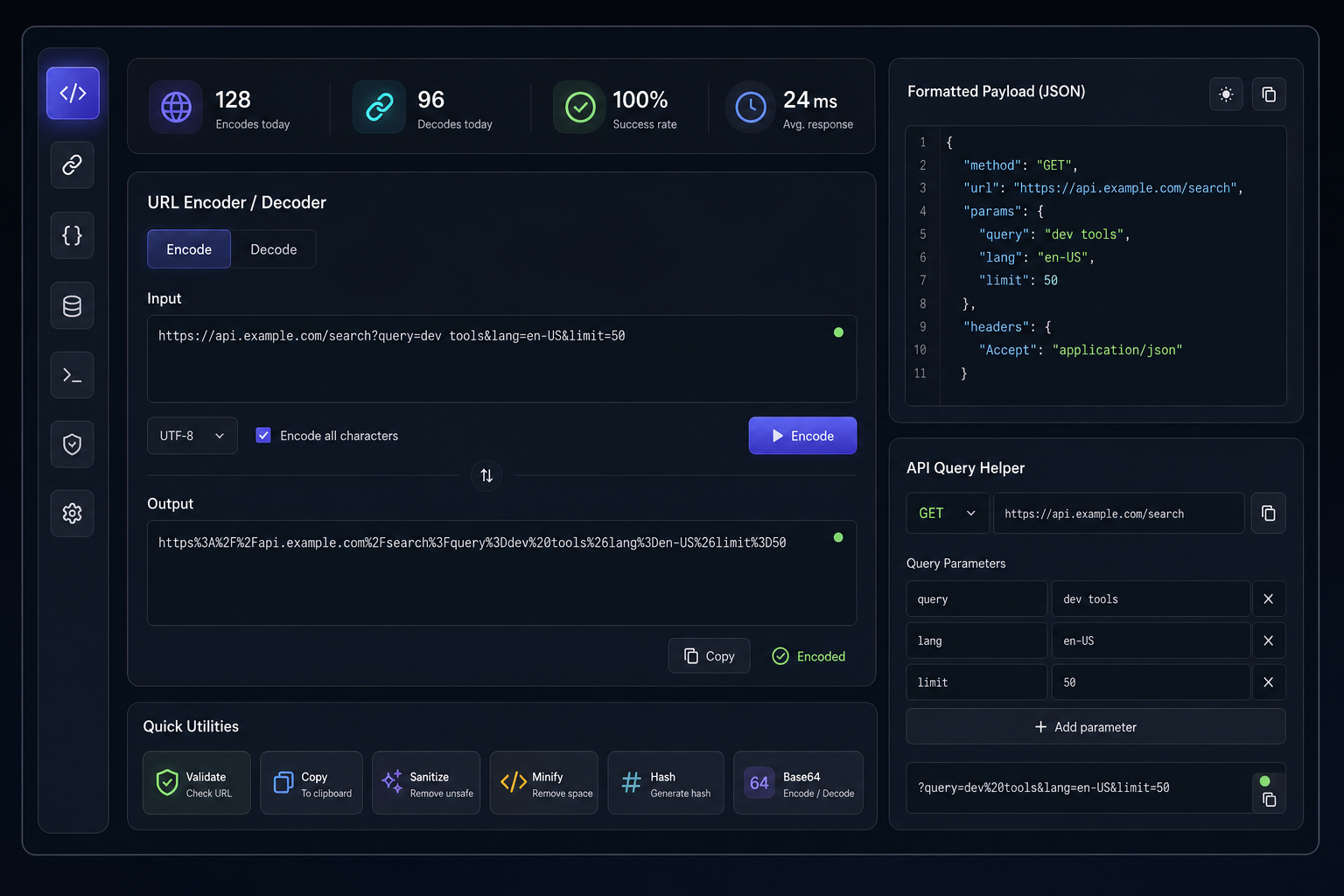Open the shield security sidebar icon
This screenshot has width=1344, height=896.
point(73,444)
